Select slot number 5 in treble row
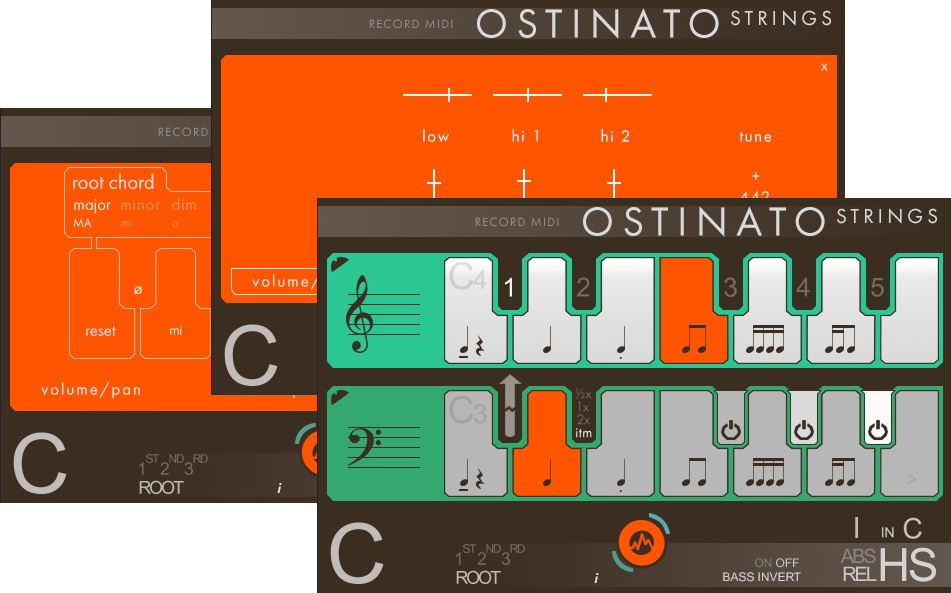Screen dimensions: 951x593 click(876, 287)
